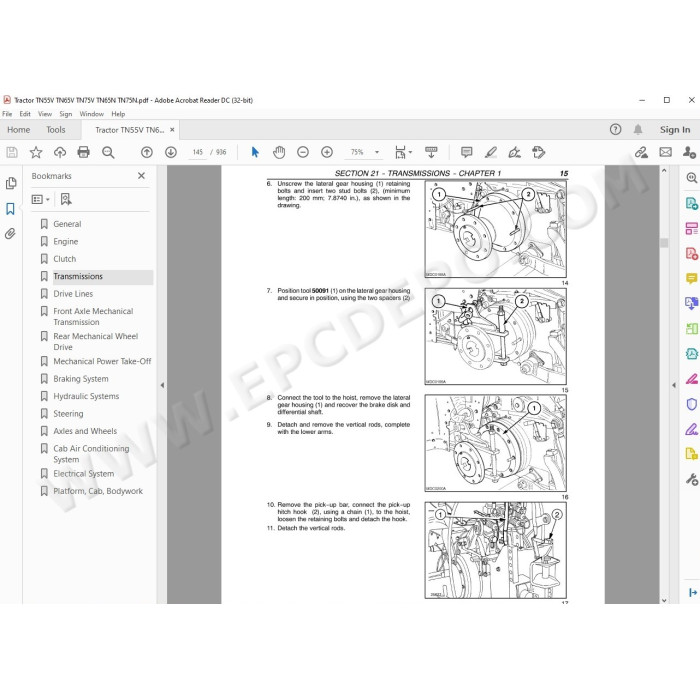
Task: Open the Help menu
Action: point(118,114)
